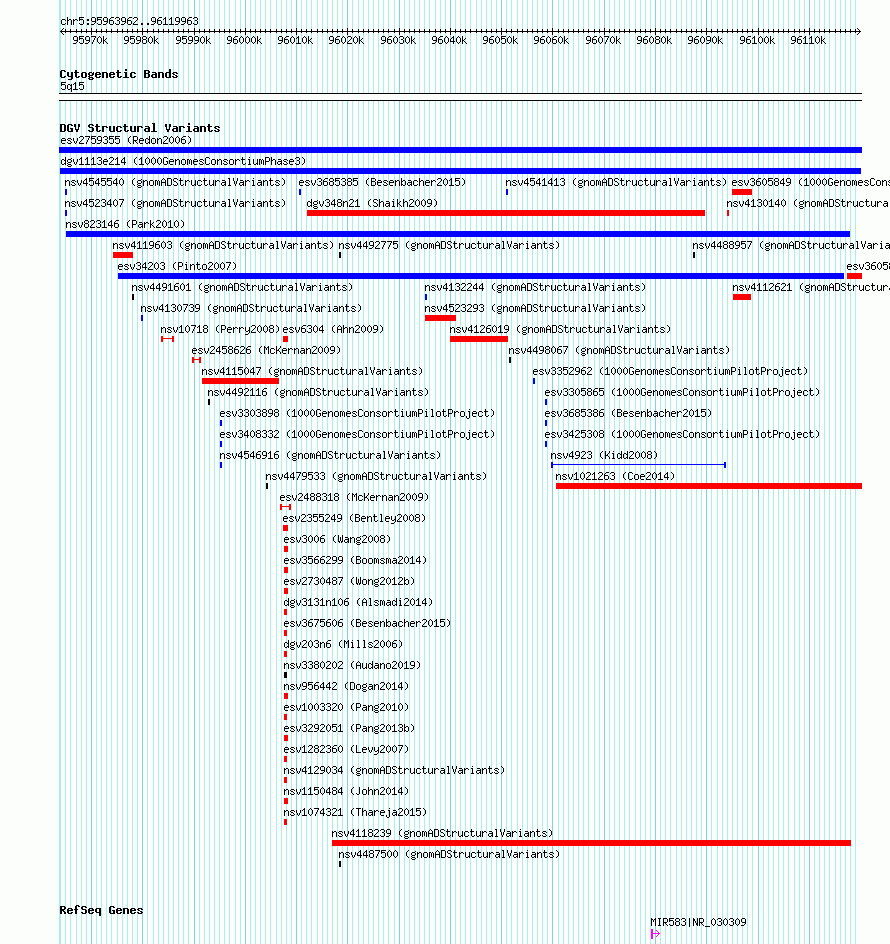The height and width of the screenshot is (944, 890).
Task: Click the nsv4923 (Kidd2008) blue span line
Action: coord(638,465)
